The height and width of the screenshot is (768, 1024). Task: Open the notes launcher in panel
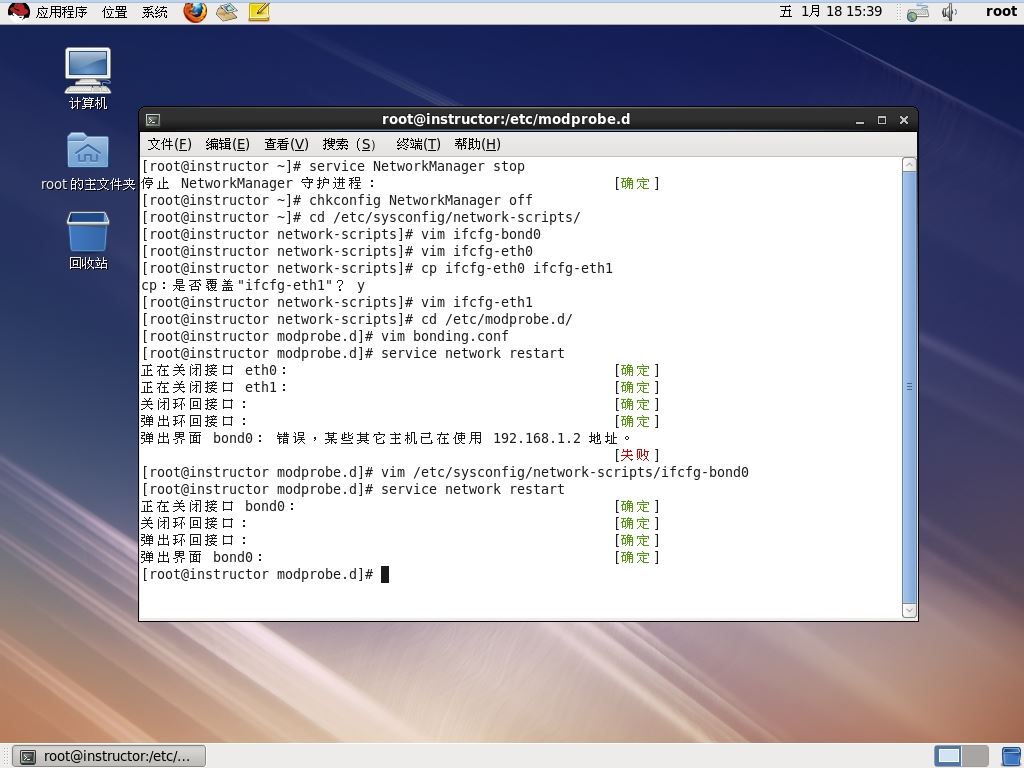click(x=259, y=12)
